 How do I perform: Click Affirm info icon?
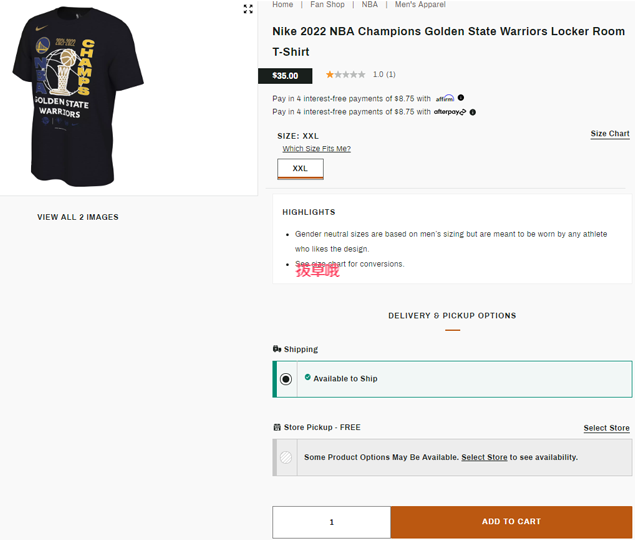point(461,98)
